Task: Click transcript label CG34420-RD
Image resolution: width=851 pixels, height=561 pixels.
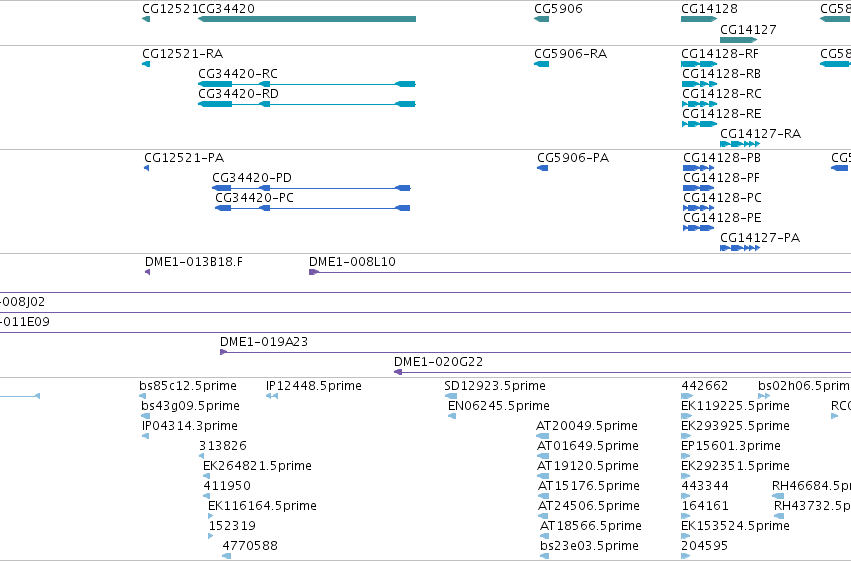Action: (238, 94)
